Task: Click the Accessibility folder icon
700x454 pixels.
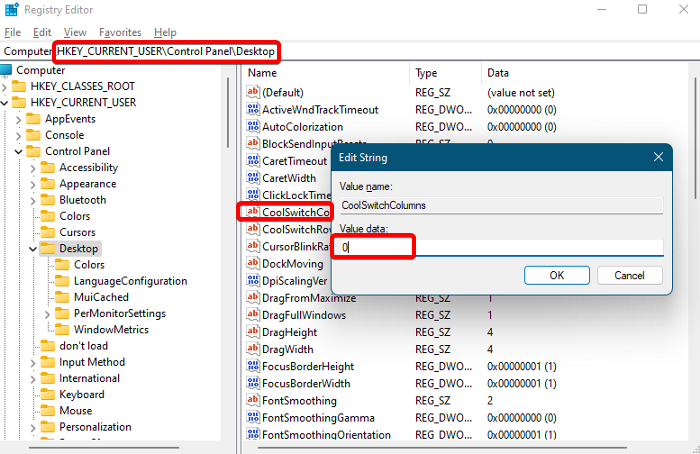Action: (48, 167)
